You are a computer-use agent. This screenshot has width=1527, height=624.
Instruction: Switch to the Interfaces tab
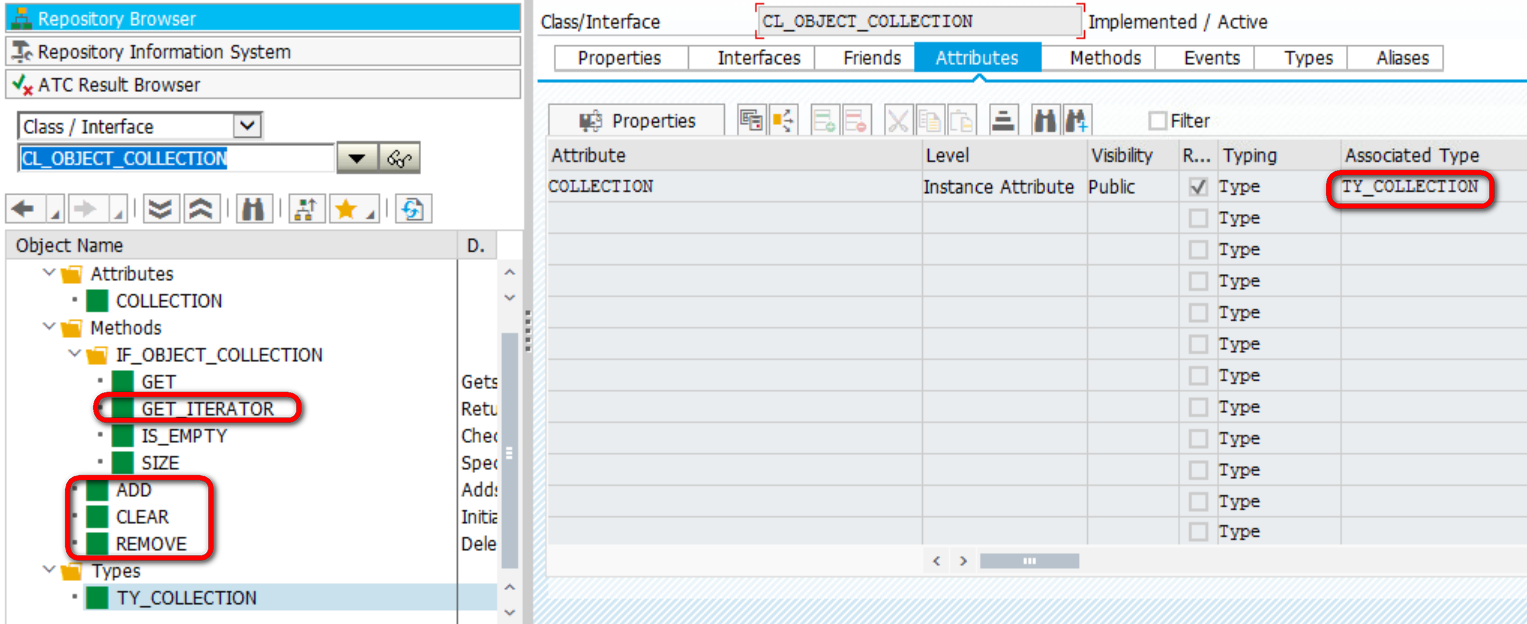click(x=759, y=58)
